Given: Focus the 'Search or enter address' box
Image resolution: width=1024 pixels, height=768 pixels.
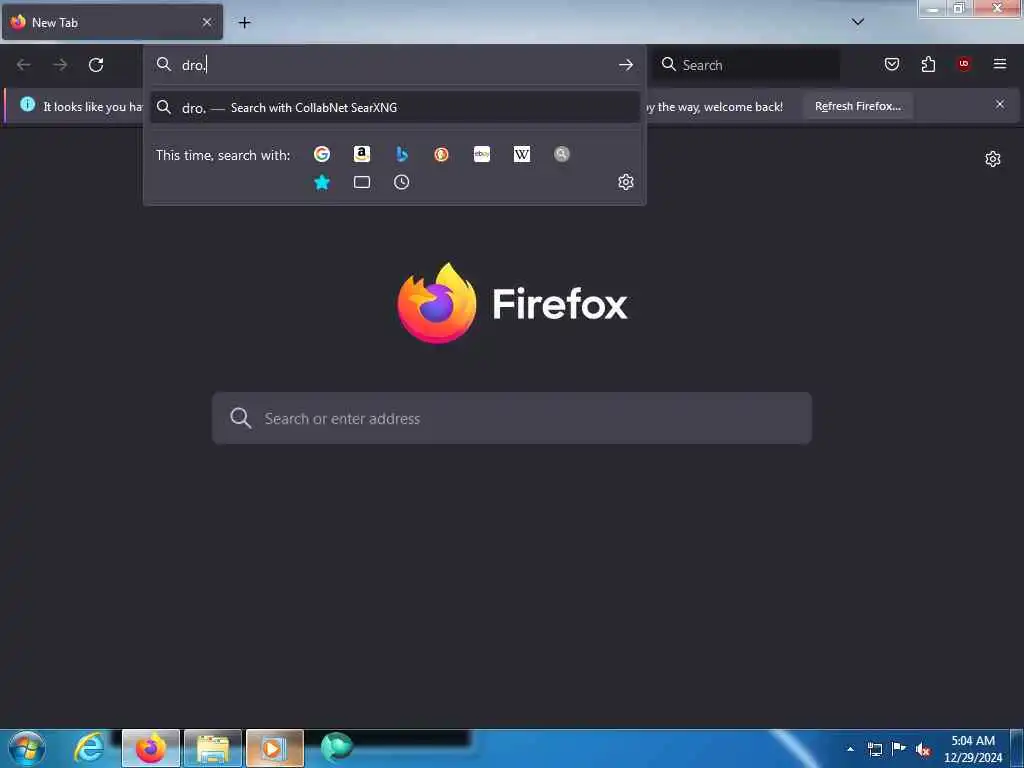Looking at the screenshot, I should [x=512, y=419].
